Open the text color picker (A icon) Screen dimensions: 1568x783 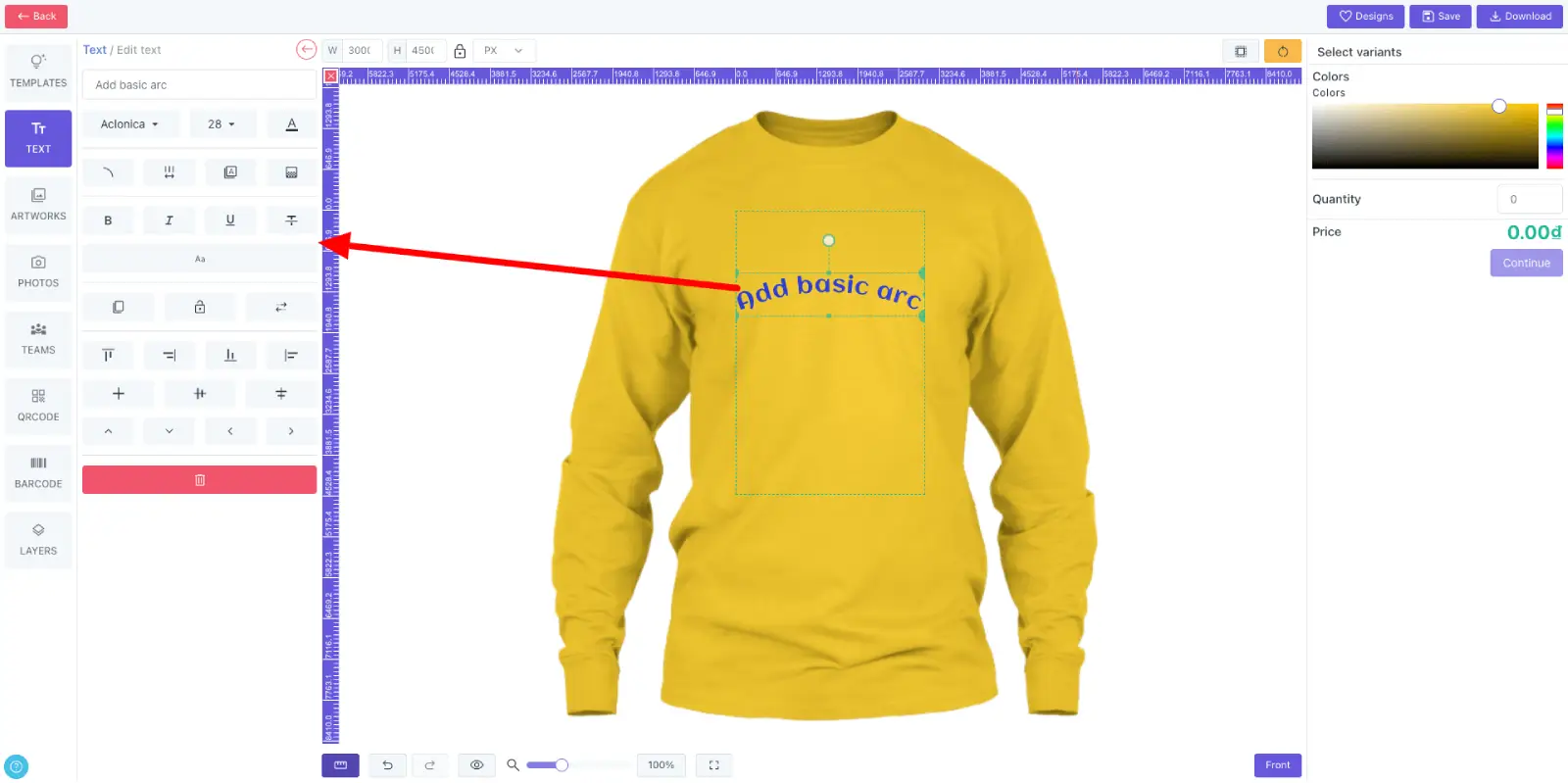pos(291,124)
